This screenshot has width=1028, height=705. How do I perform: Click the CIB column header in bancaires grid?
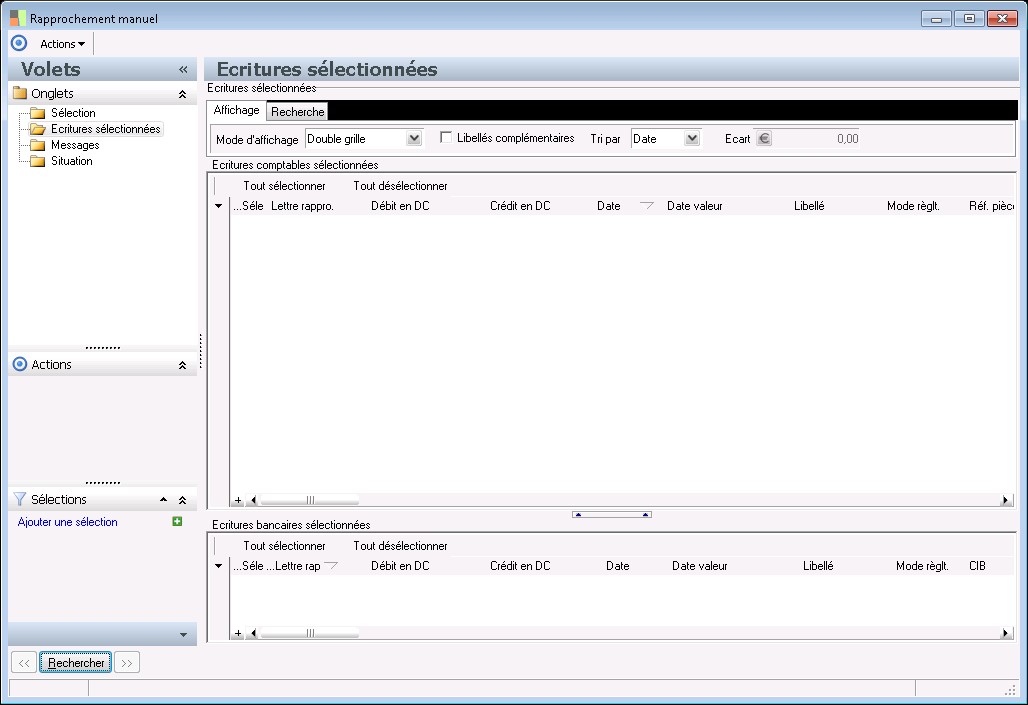pyautogui.click(x=977, y=566)
